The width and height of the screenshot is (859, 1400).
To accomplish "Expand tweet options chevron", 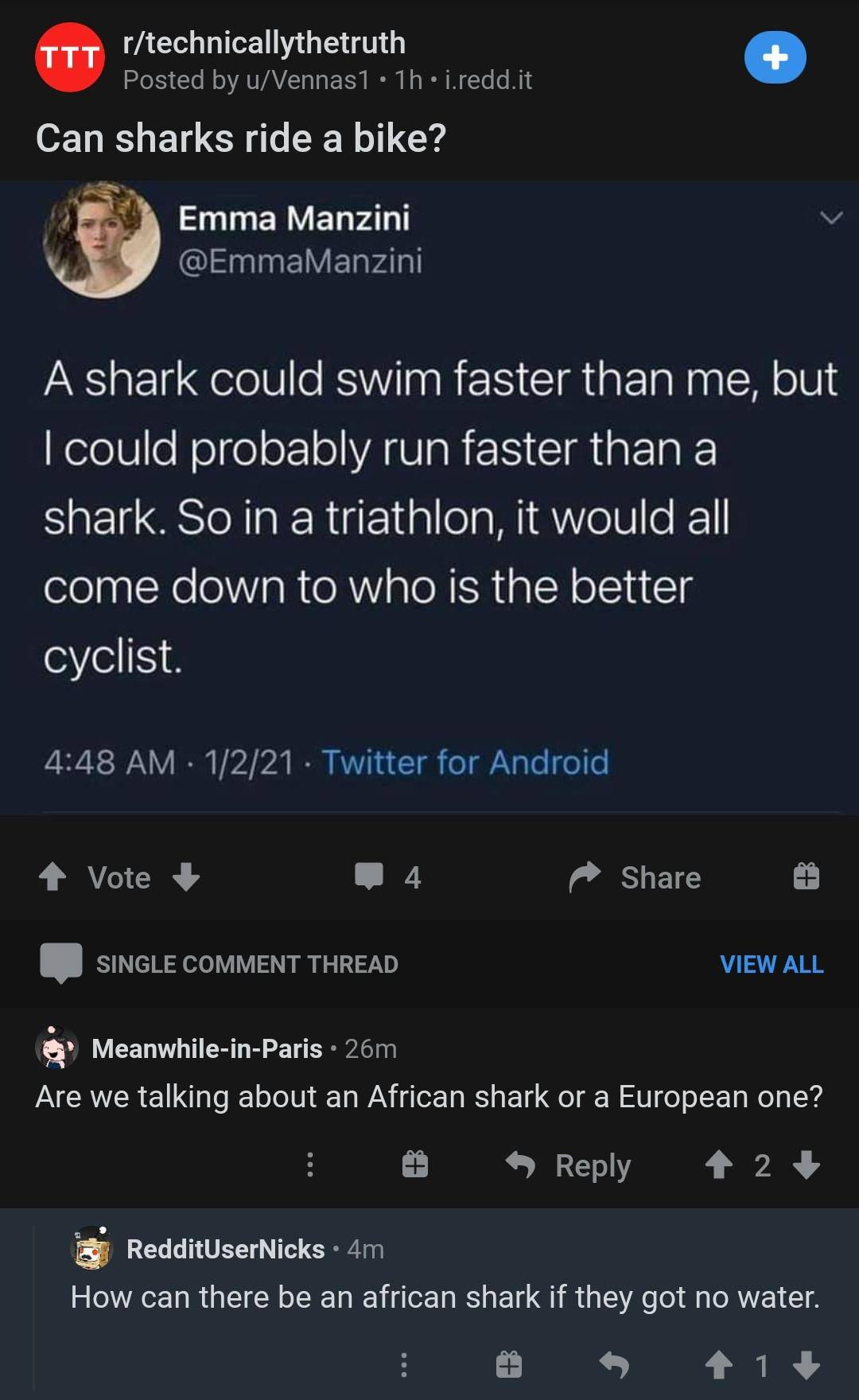I will tap(831, 217).
